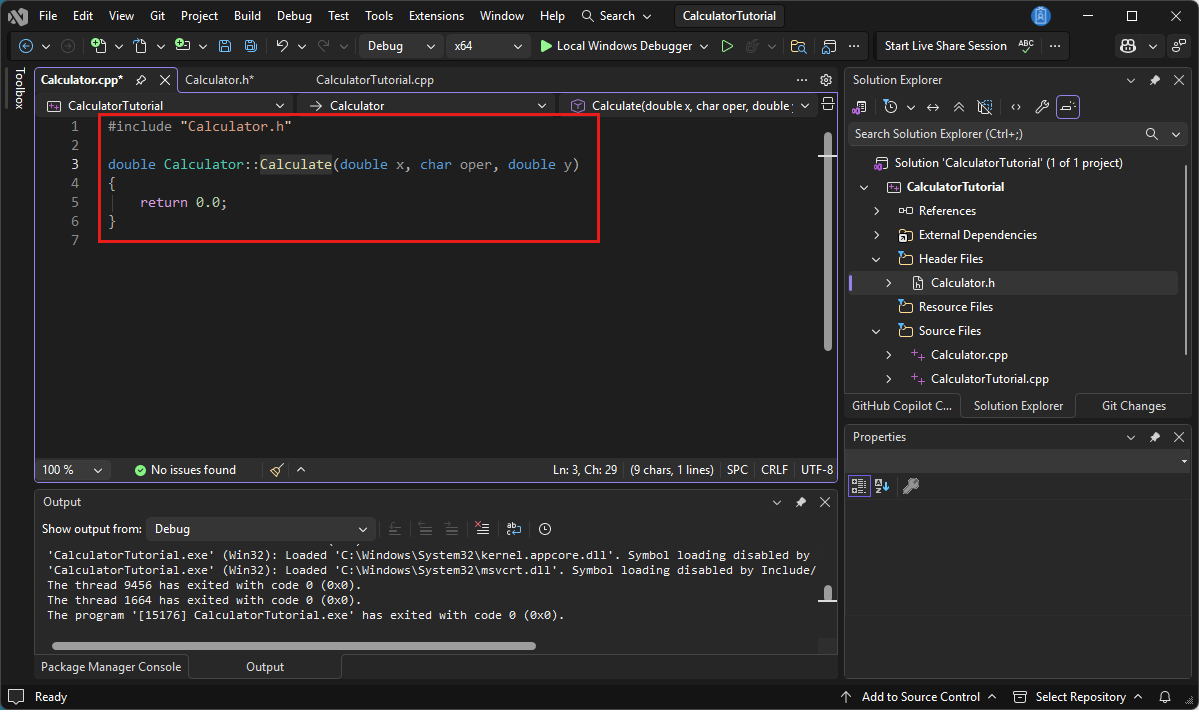This screenshot has height=710, width=1199.
Task: Click the Search box in title bar
Action: click(x=616, y=15)
